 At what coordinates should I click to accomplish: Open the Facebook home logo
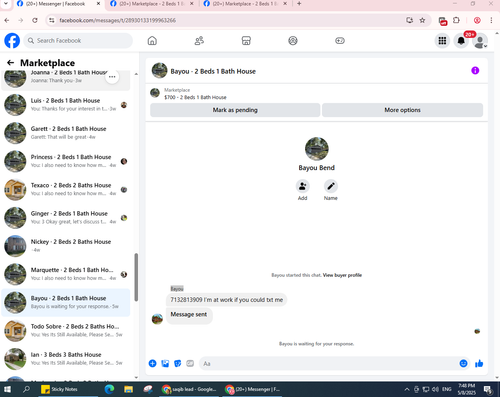12,41
